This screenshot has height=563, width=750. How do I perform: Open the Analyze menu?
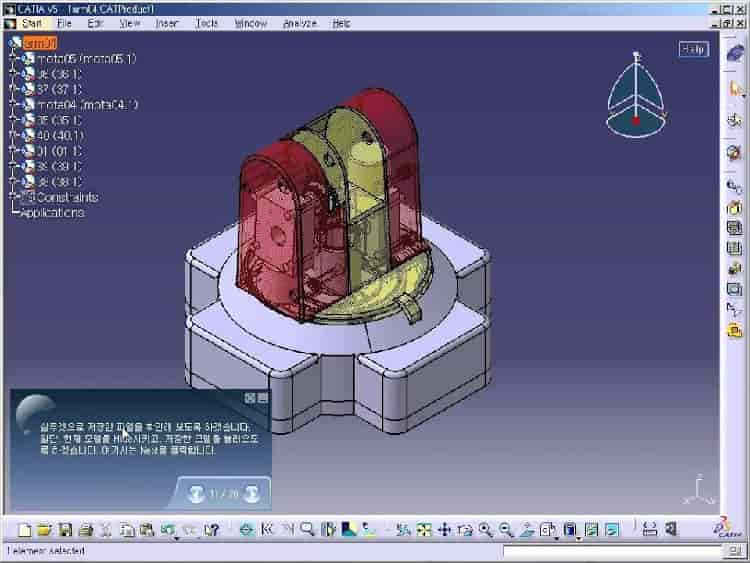[298, 22]
